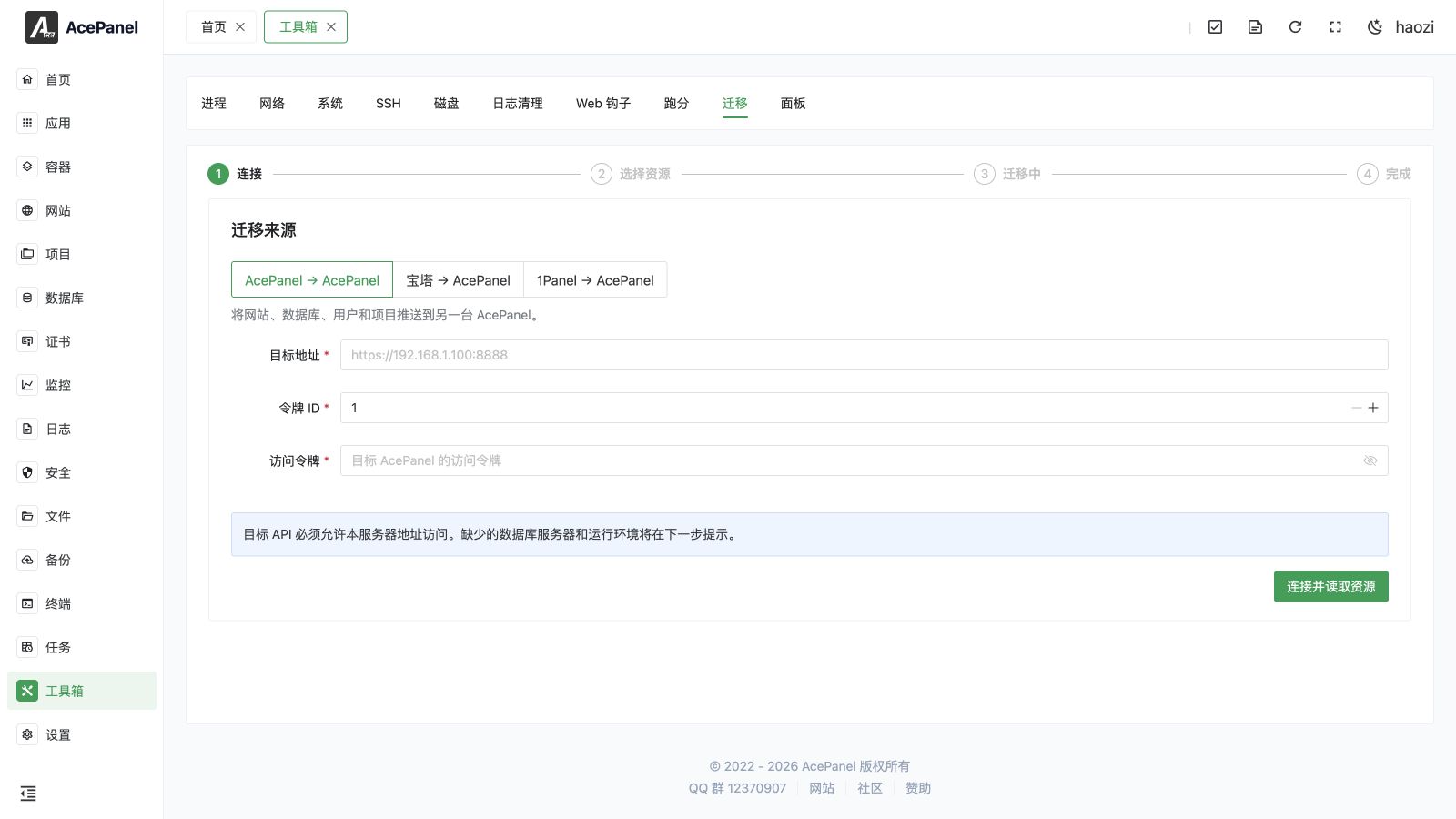
Task: Toggle fullscreen icon in header
Action: coord(1335,27)
